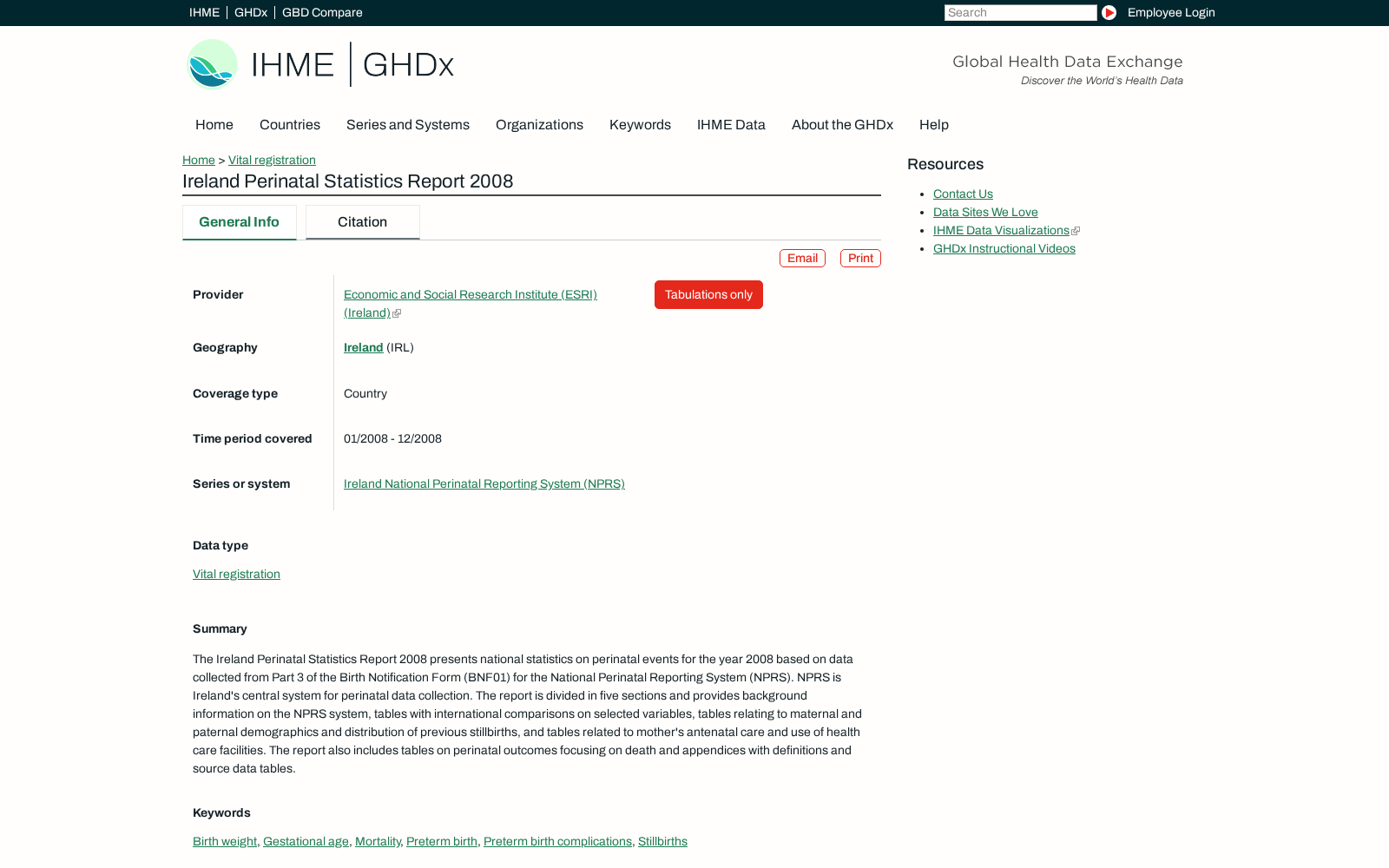Open the Gestational age keyword
1389x868 pixels.
[306, 841]
